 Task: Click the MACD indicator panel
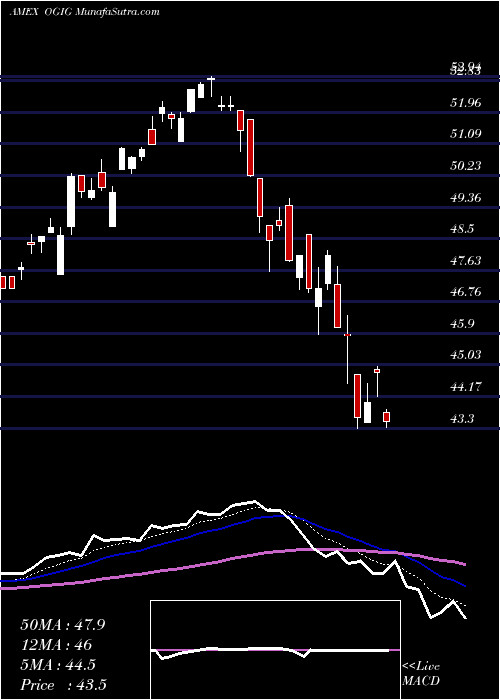[x=275, y=650]
